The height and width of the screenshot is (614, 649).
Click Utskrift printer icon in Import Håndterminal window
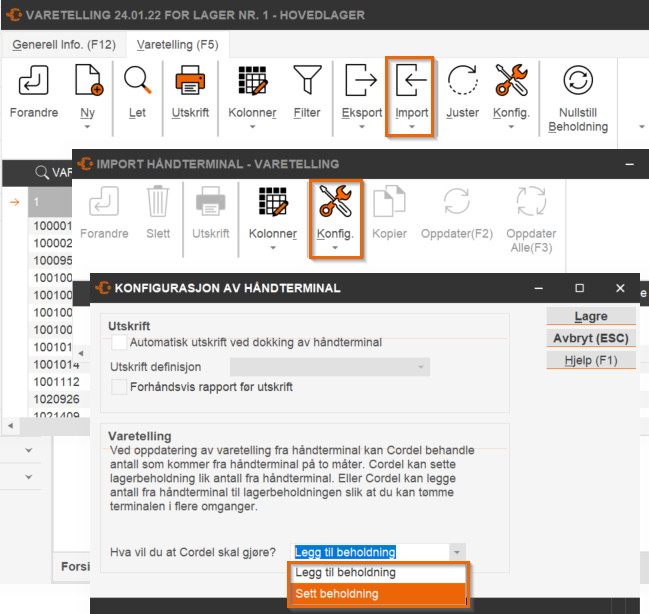tap(210, 201)
